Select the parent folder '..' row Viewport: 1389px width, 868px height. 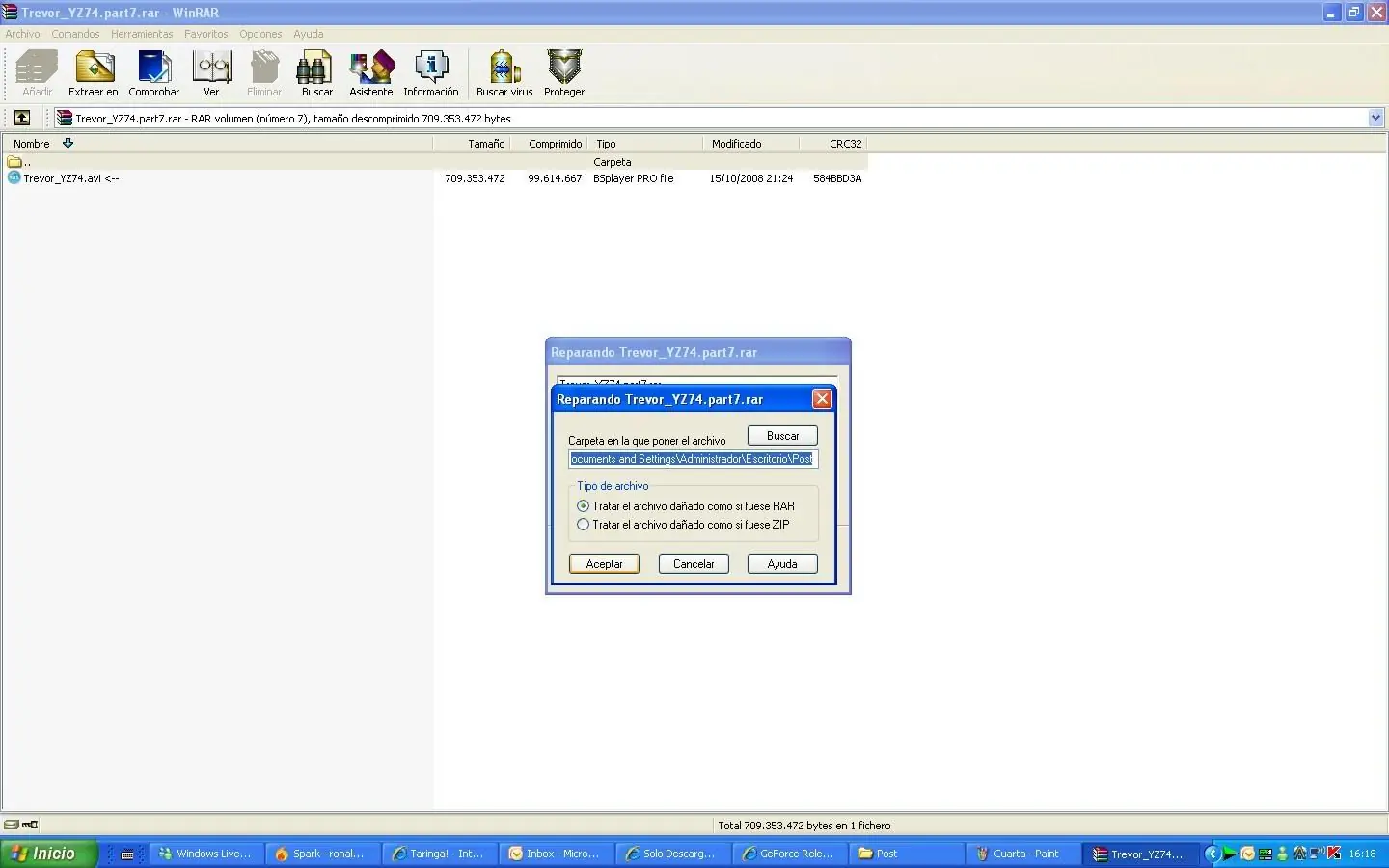[x=434, y=162]
